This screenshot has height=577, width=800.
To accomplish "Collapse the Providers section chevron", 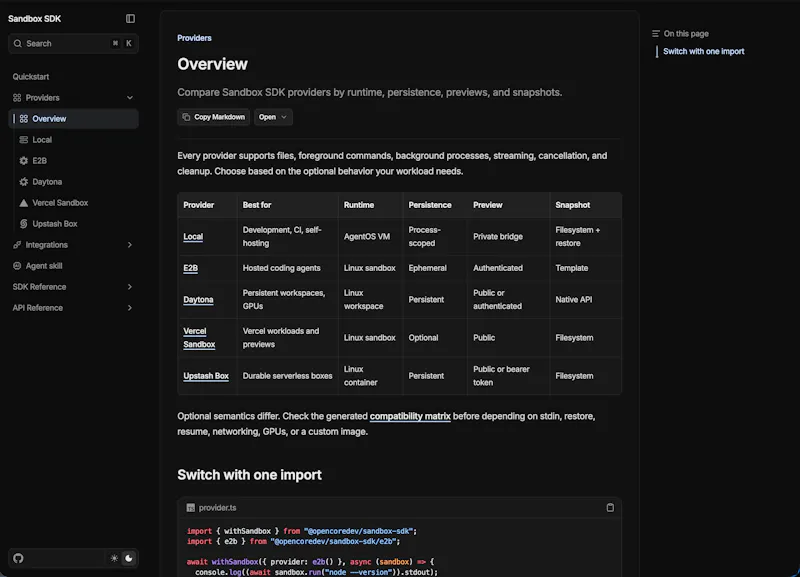I will point(130,97).
